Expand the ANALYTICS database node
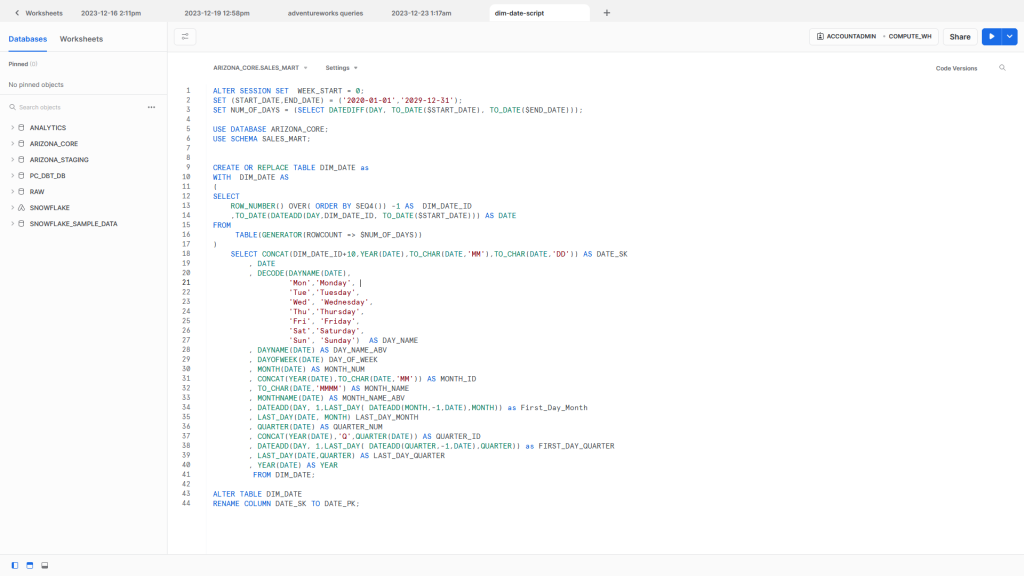The width and height of the screenshot is (1024, 576). tap(12, 128)
